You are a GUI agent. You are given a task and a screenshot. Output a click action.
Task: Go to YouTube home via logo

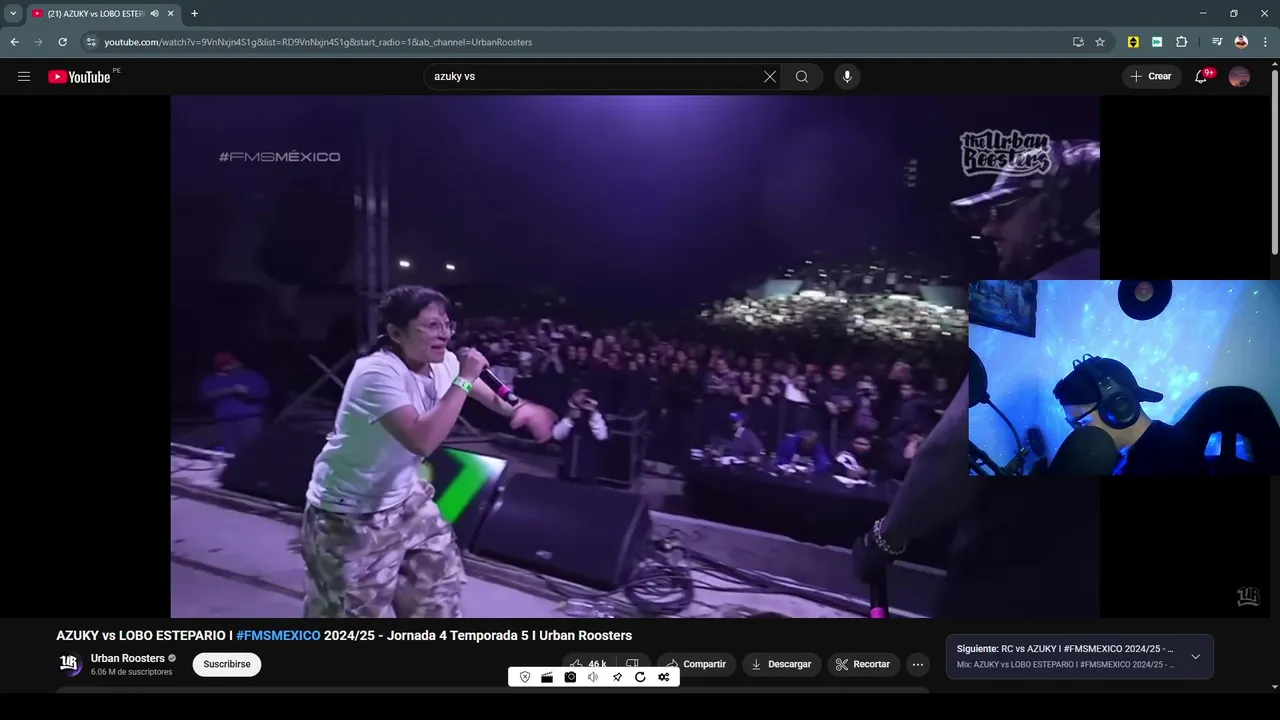(x=79, y=77)
